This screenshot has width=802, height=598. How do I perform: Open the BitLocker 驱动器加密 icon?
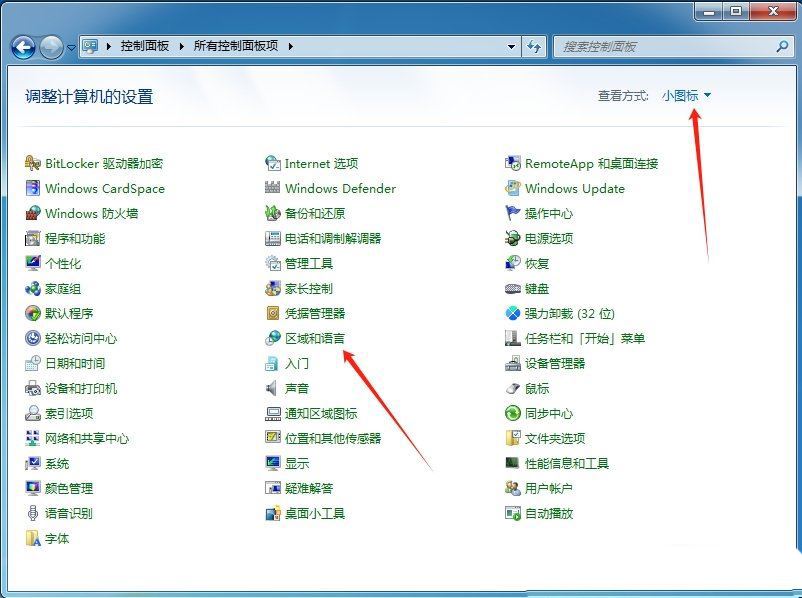[x=33, y=163]
